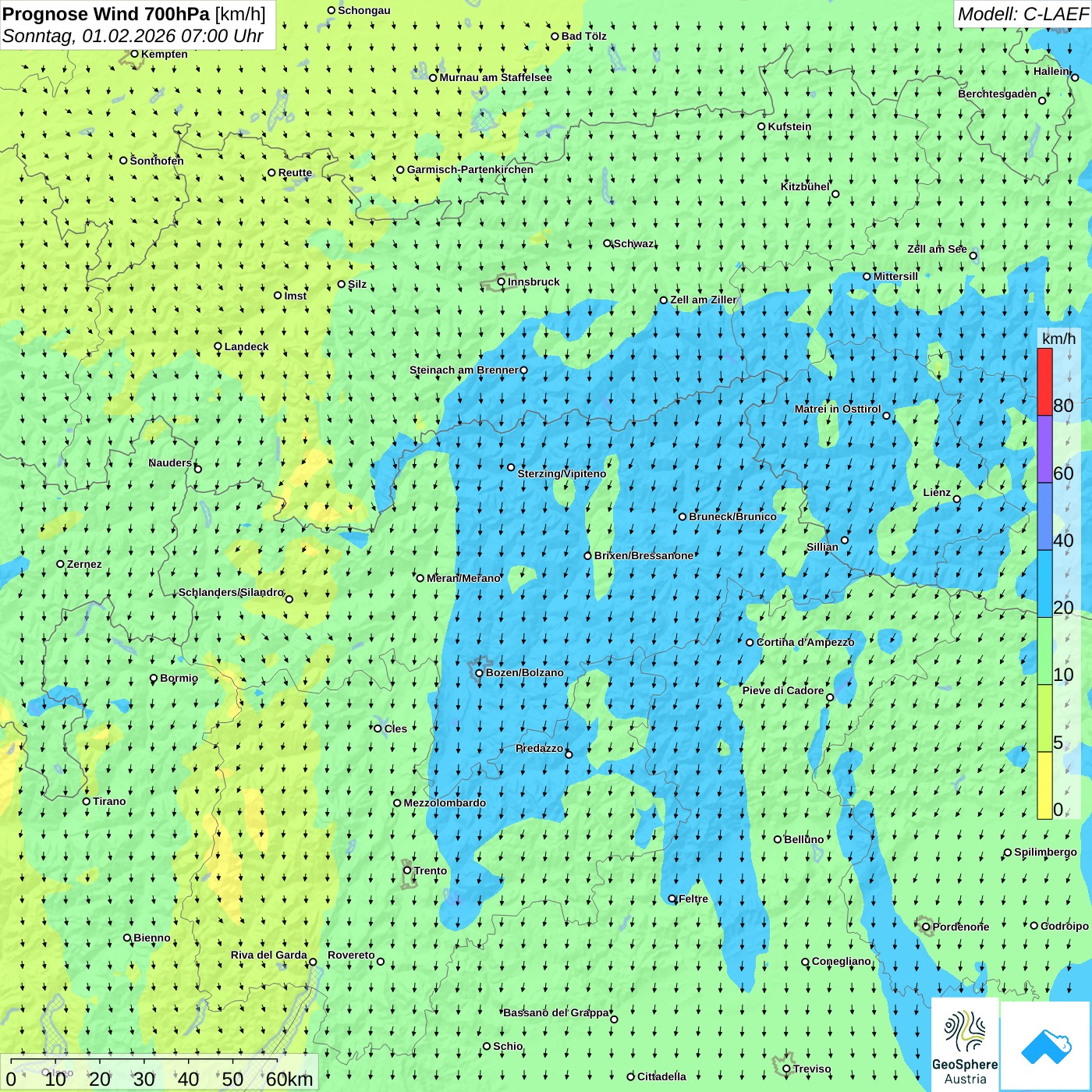This screenshot has width=1092, height=1092.
Task: Click the 'Mittersill' label
Action: 895,276
